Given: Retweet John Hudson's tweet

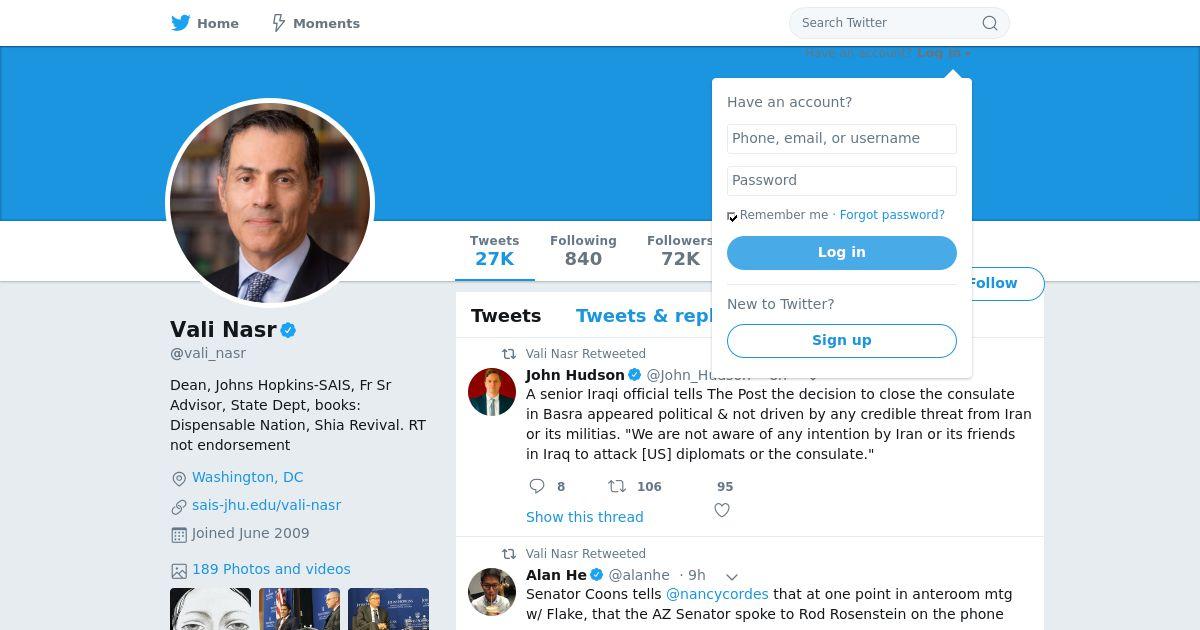Looking at the screenshot, I should (618, 486).
